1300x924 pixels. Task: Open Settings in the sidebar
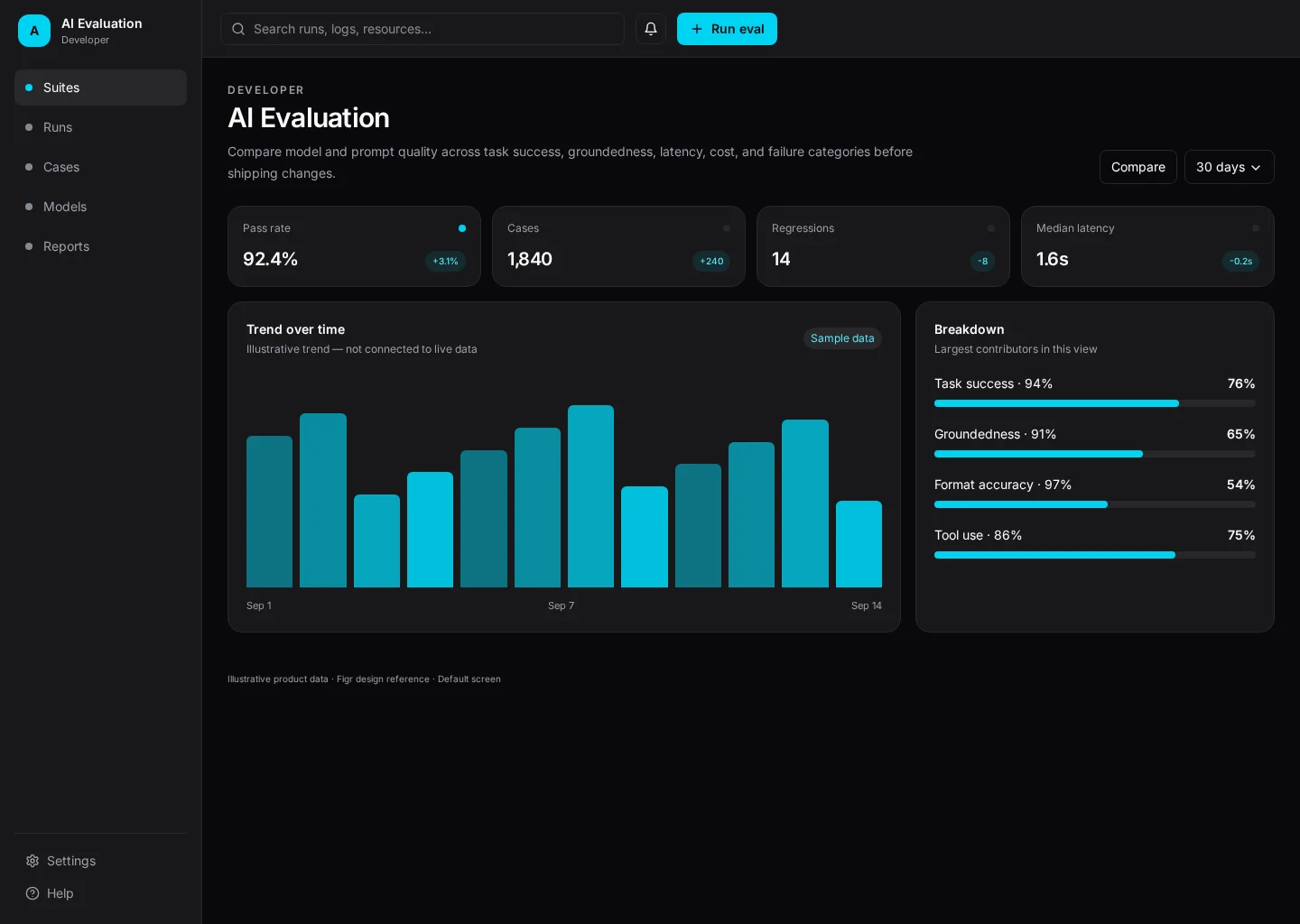coord(100,861)
